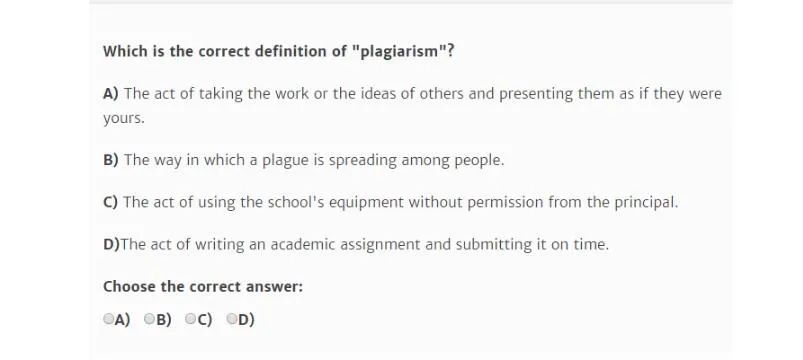Viewport: 803px width, 360px height.
Task: Click the C) label beside third radio
Action: [x=204, y=320]
